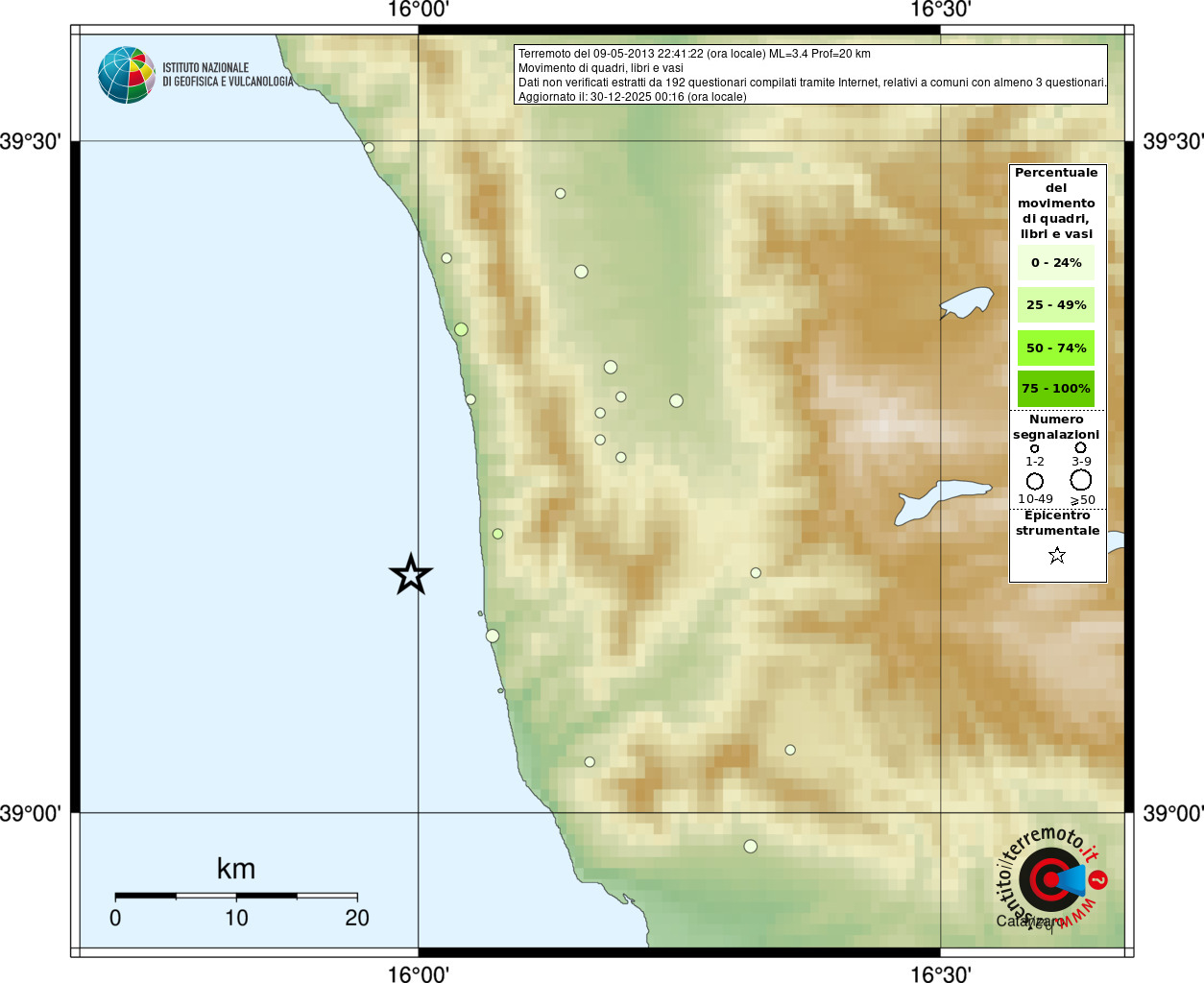Select the 25 - 49% legend color swatch
The width and height of the screenshot is (1204, 983).
click(x=1056, y=304)
